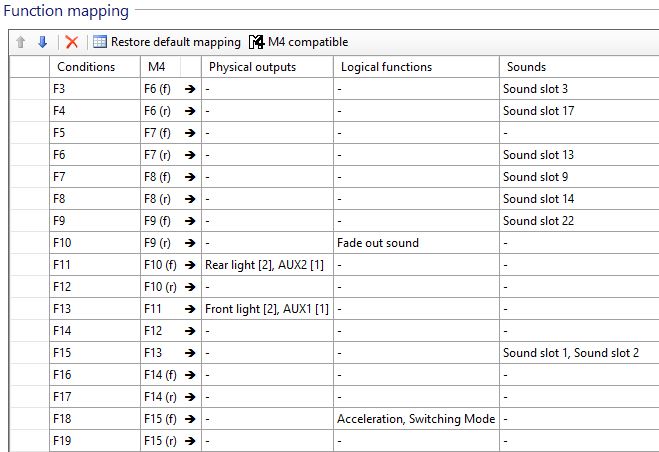Click the Conditions column header

(85, 67)
